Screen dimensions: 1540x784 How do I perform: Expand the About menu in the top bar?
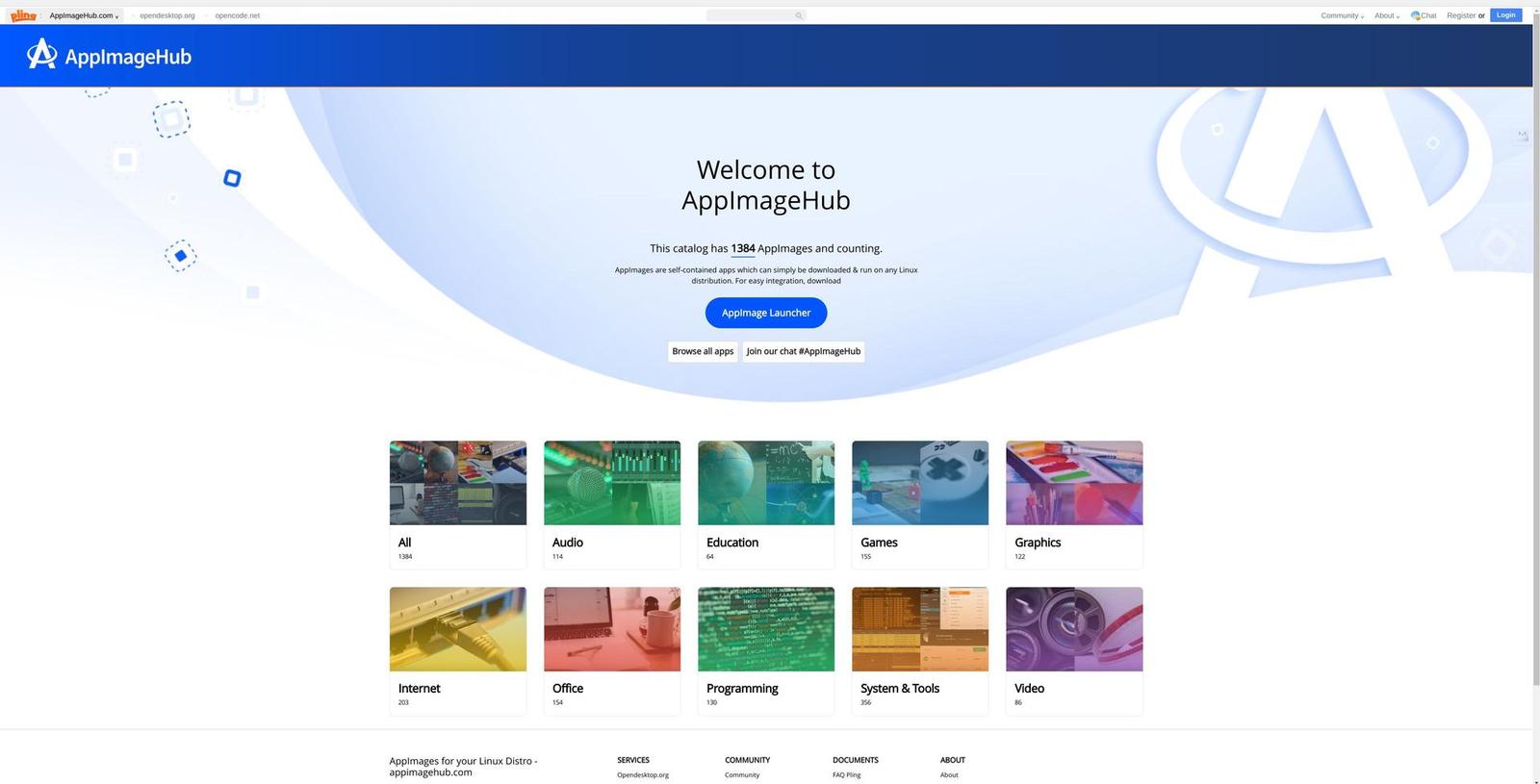pos(1387,15)
